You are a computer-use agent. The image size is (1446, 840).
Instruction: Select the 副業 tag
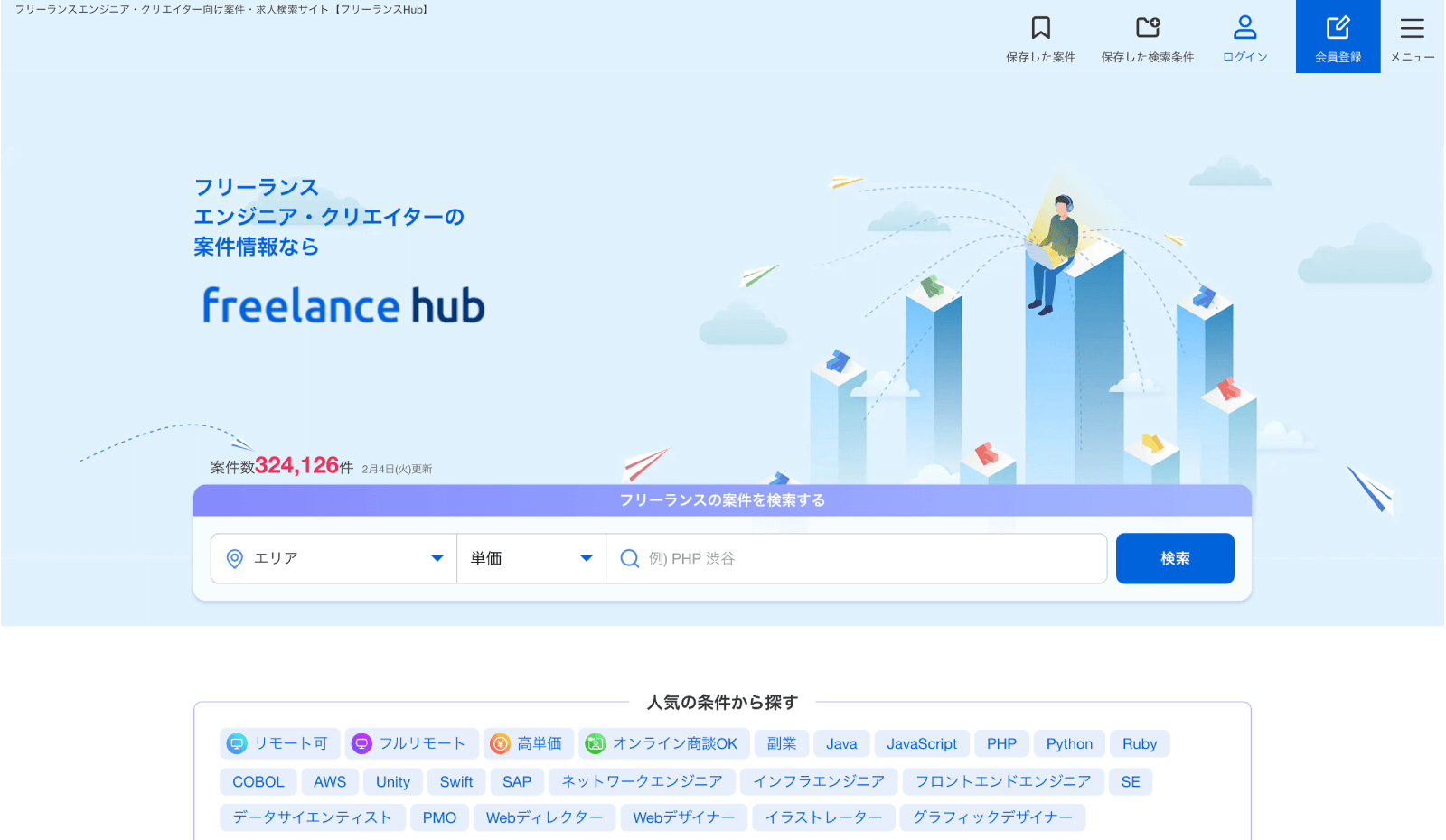(x=782, y=743)
